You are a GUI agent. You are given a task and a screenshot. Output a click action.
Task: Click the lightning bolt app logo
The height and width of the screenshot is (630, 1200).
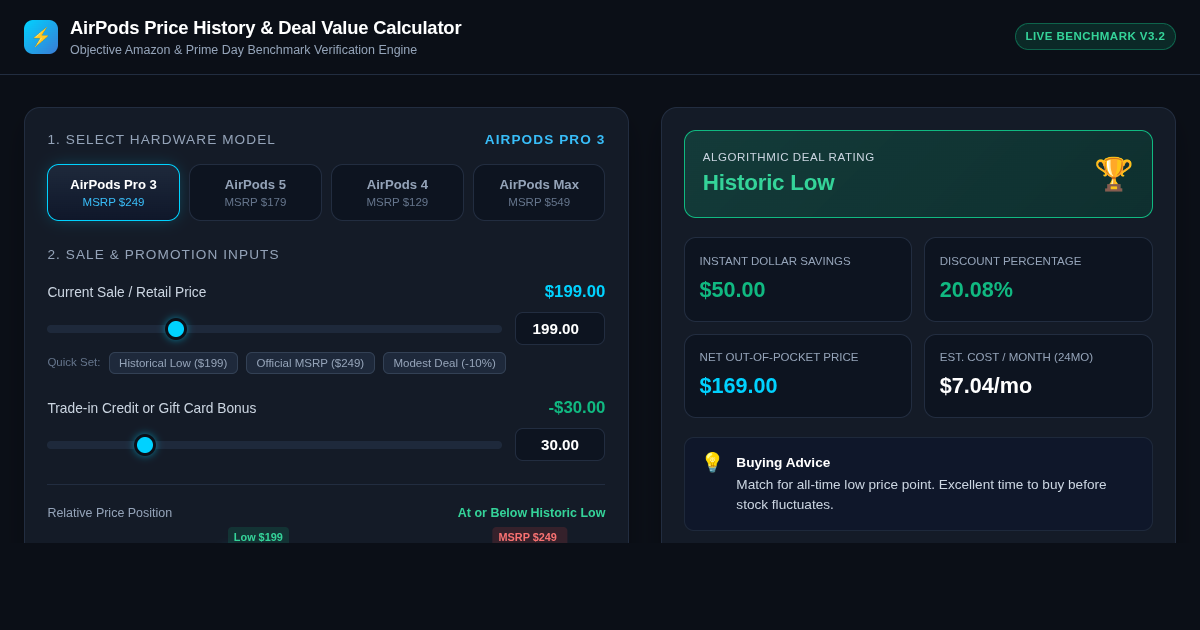pyautogui.click(x=41, y=37)
